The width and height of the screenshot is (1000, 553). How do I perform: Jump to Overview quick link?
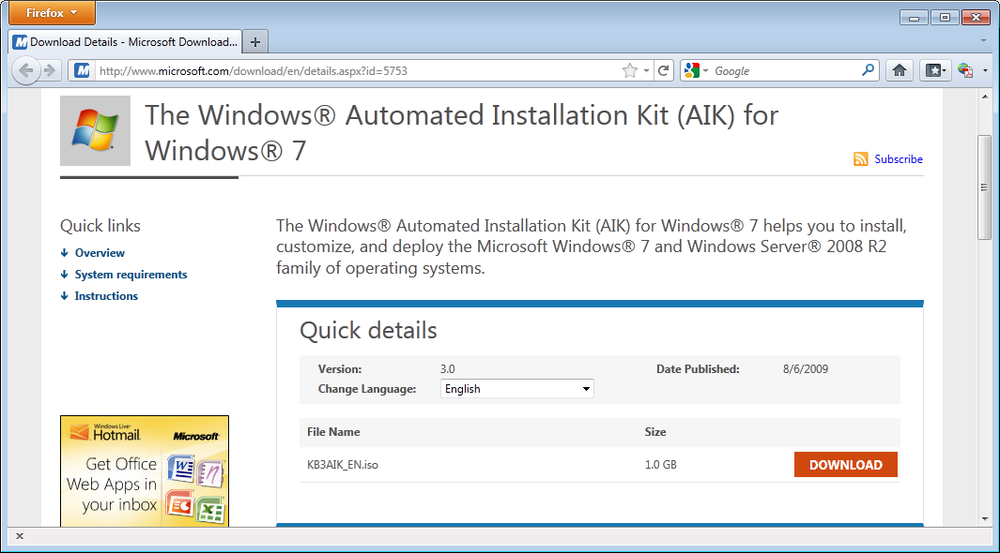[x=99, y=253]
